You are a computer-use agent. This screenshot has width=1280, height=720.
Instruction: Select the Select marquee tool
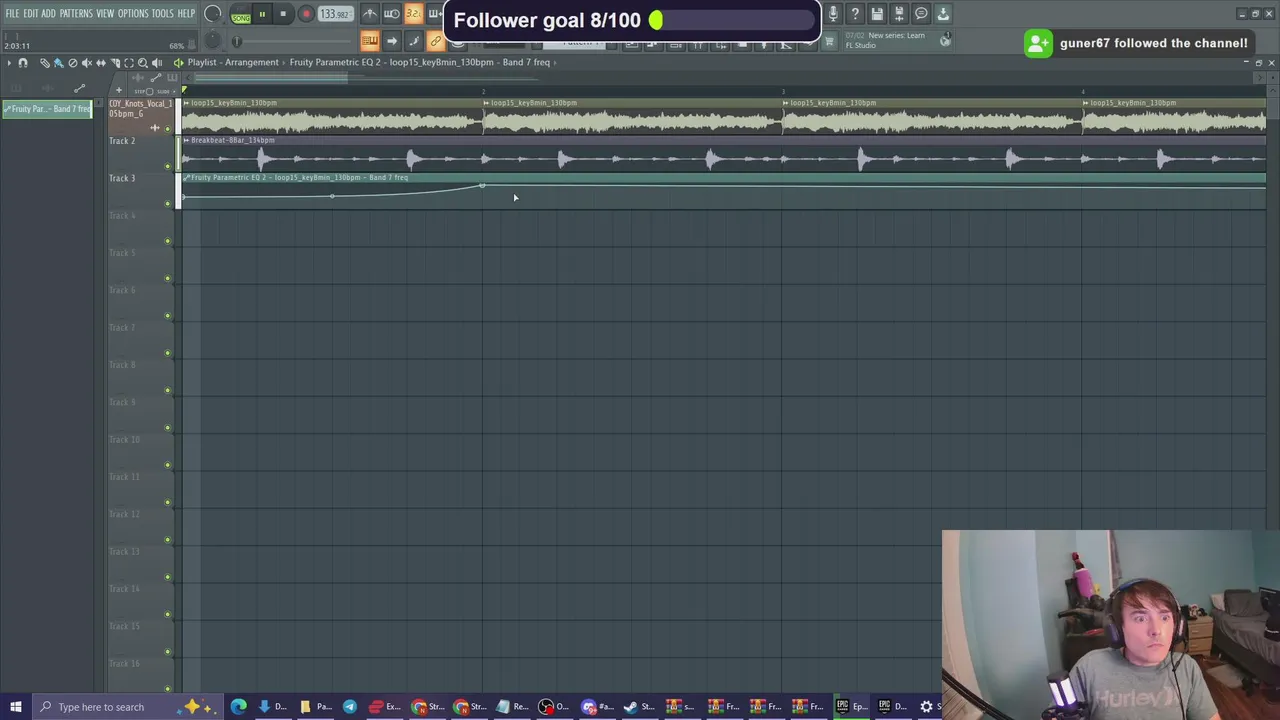(x=128, y=63)
